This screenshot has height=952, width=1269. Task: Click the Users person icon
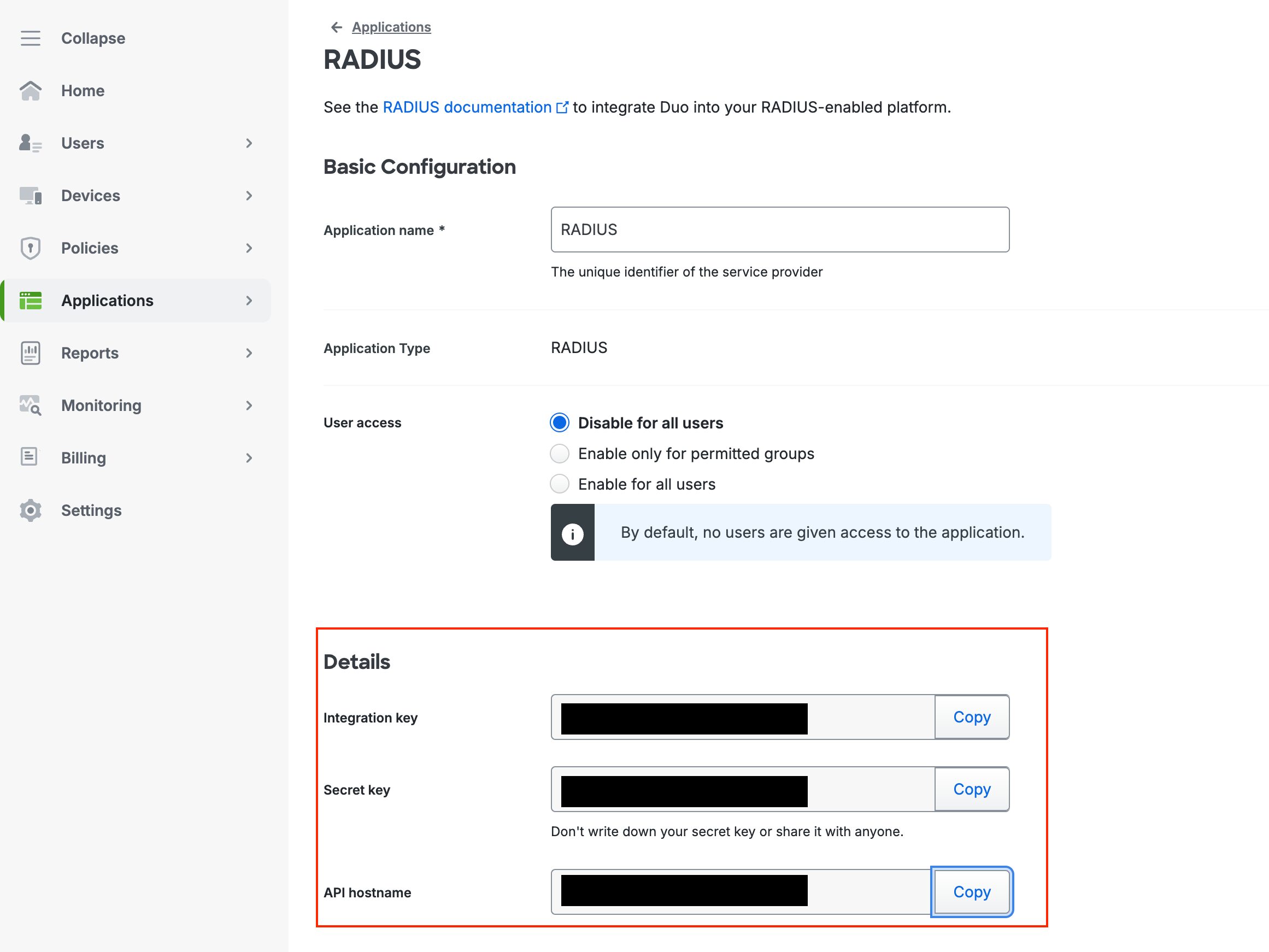pos(31,143)
